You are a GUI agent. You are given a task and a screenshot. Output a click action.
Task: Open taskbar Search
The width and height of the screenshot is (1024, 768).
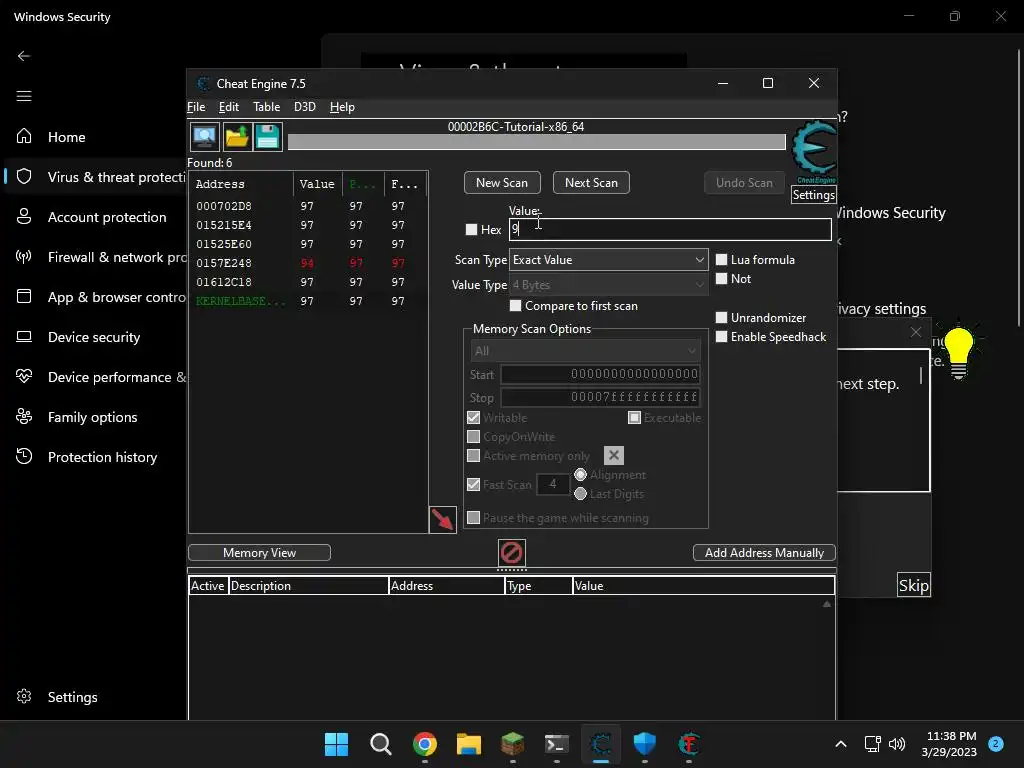[380, 744]
